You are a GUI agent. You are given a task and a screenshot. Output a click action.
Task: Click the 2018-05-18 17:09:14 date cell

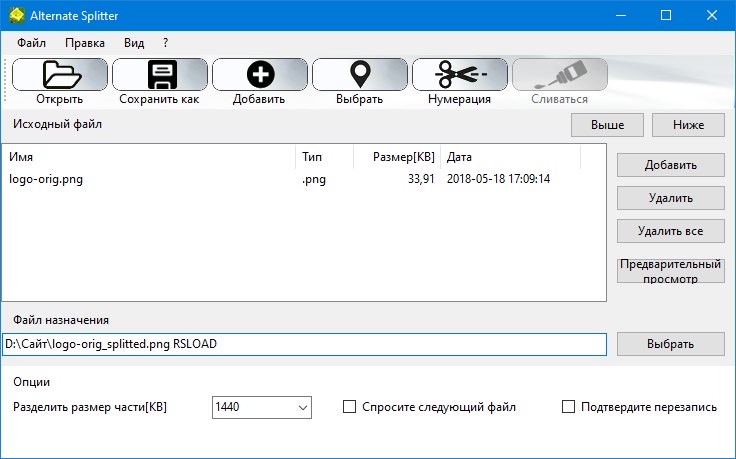[498, 179]
